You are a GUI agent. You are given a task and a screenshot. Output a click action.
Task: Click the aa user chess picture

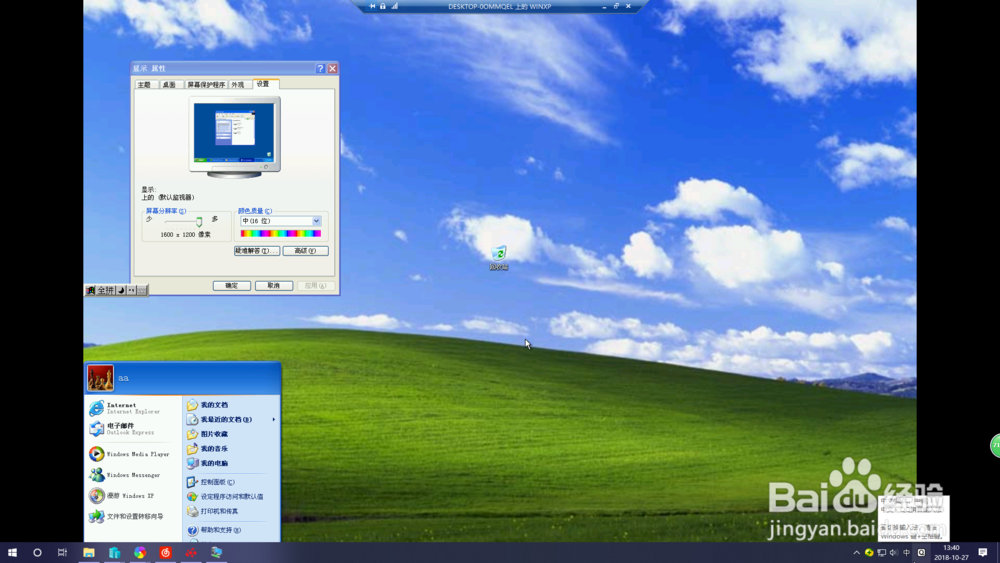(x=100, y=378)
